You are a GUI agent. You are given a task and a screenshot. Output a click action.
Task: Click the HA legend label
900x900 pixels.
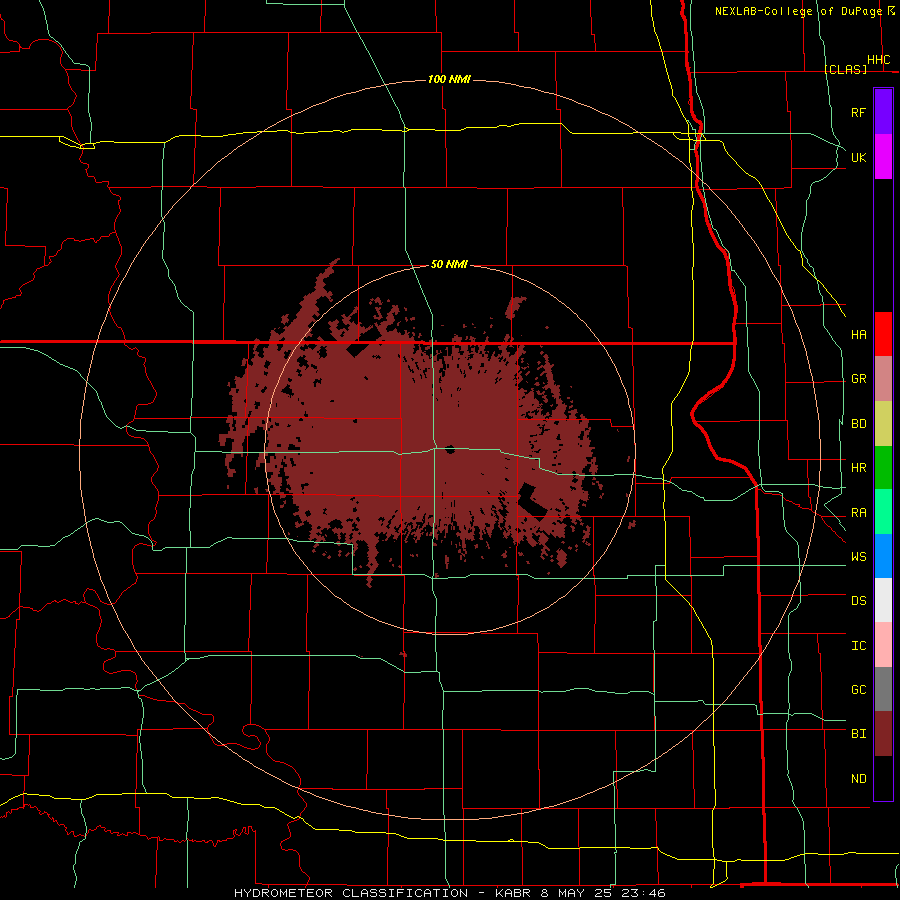click(858, 335)
